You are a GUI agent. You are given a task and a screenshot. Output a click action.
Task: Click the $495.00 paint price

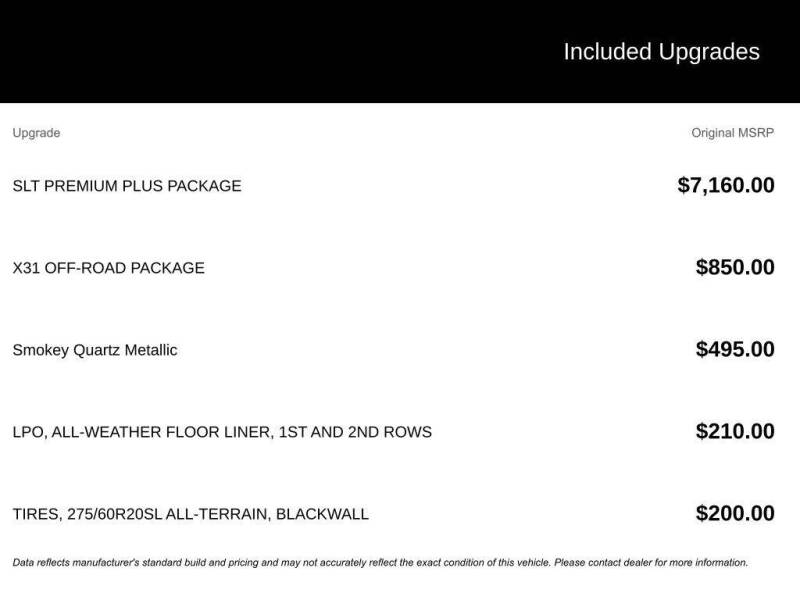coord(734,349)
